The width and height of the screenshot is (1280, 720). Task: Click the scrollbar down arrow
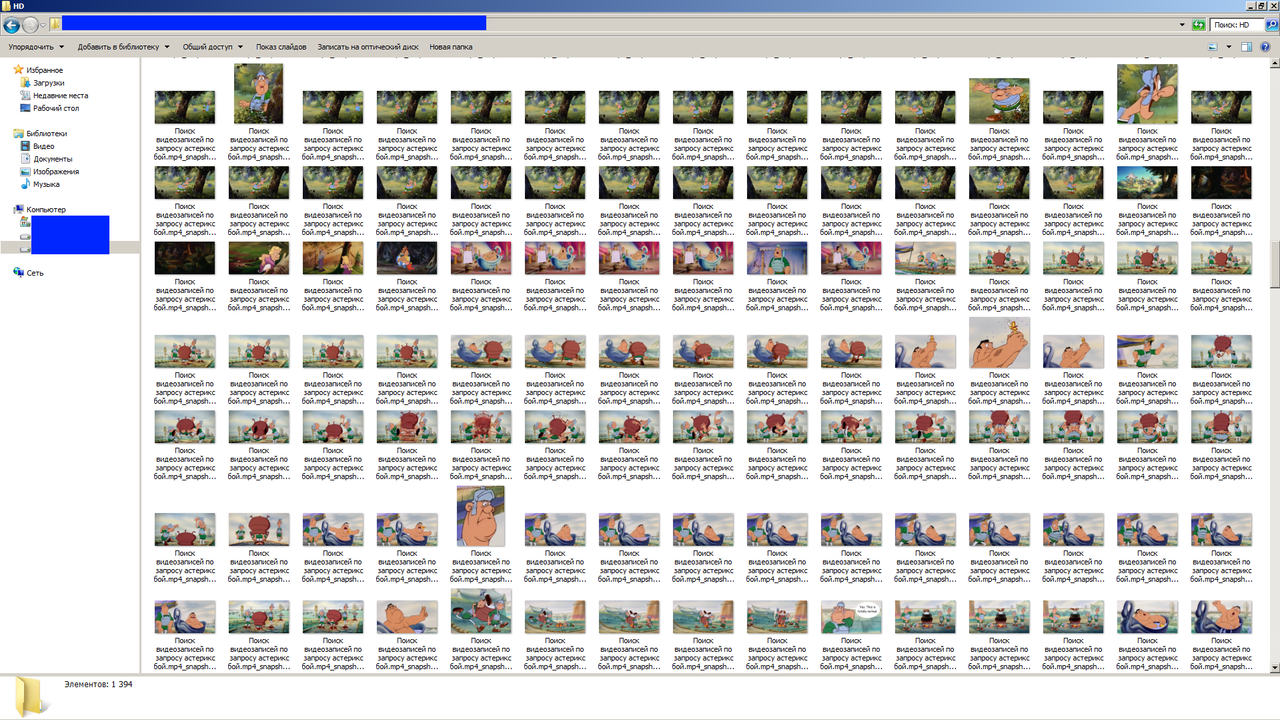(x=1274, y=667)
